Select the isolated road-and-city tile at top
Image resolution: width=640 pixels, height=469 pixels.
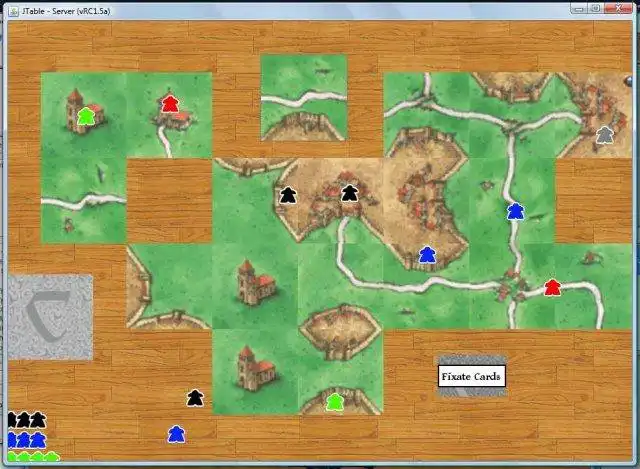[304, 98]
